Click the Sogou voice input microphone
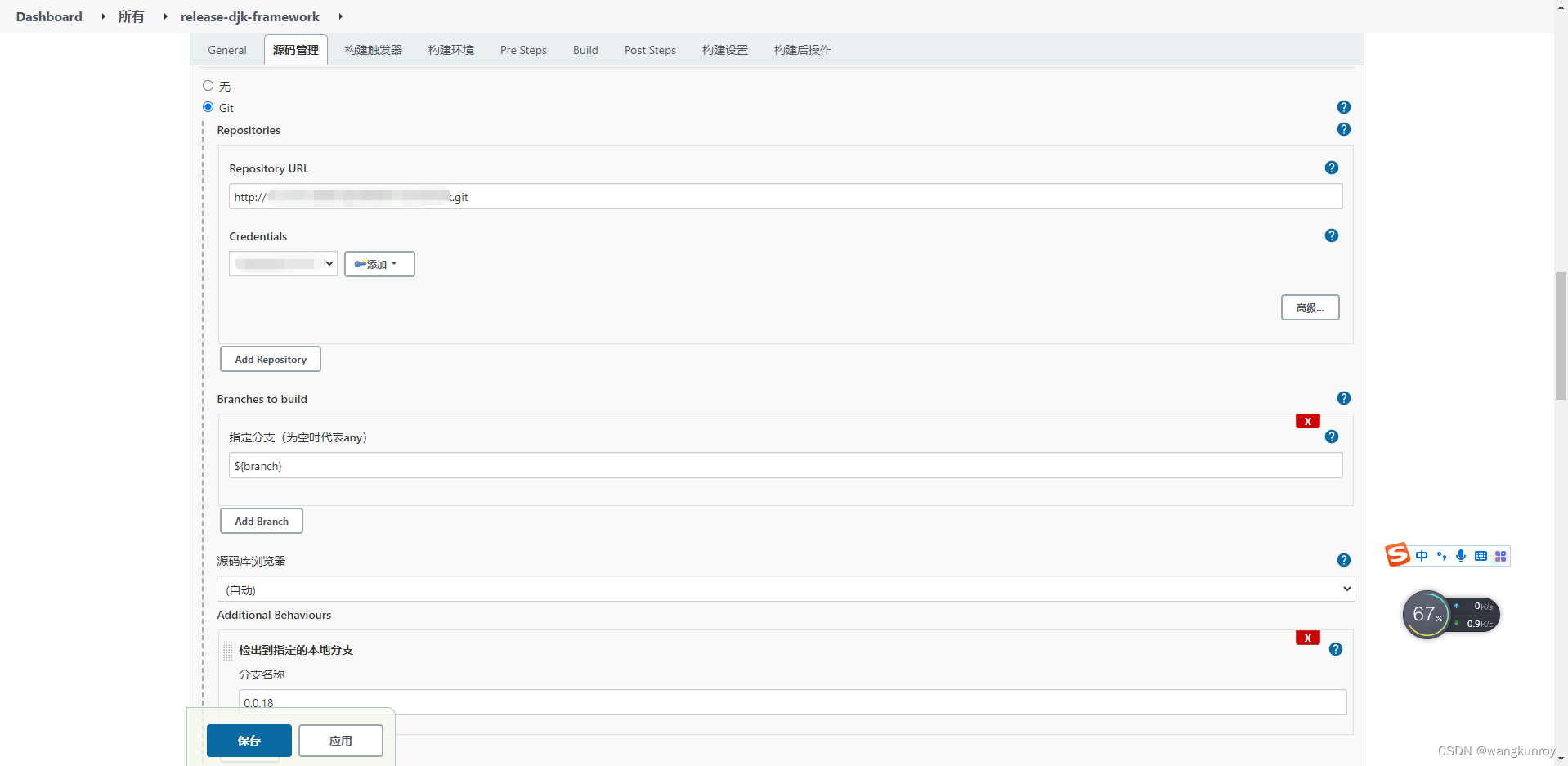1568x766 pixels. (x=1461, y=556)
